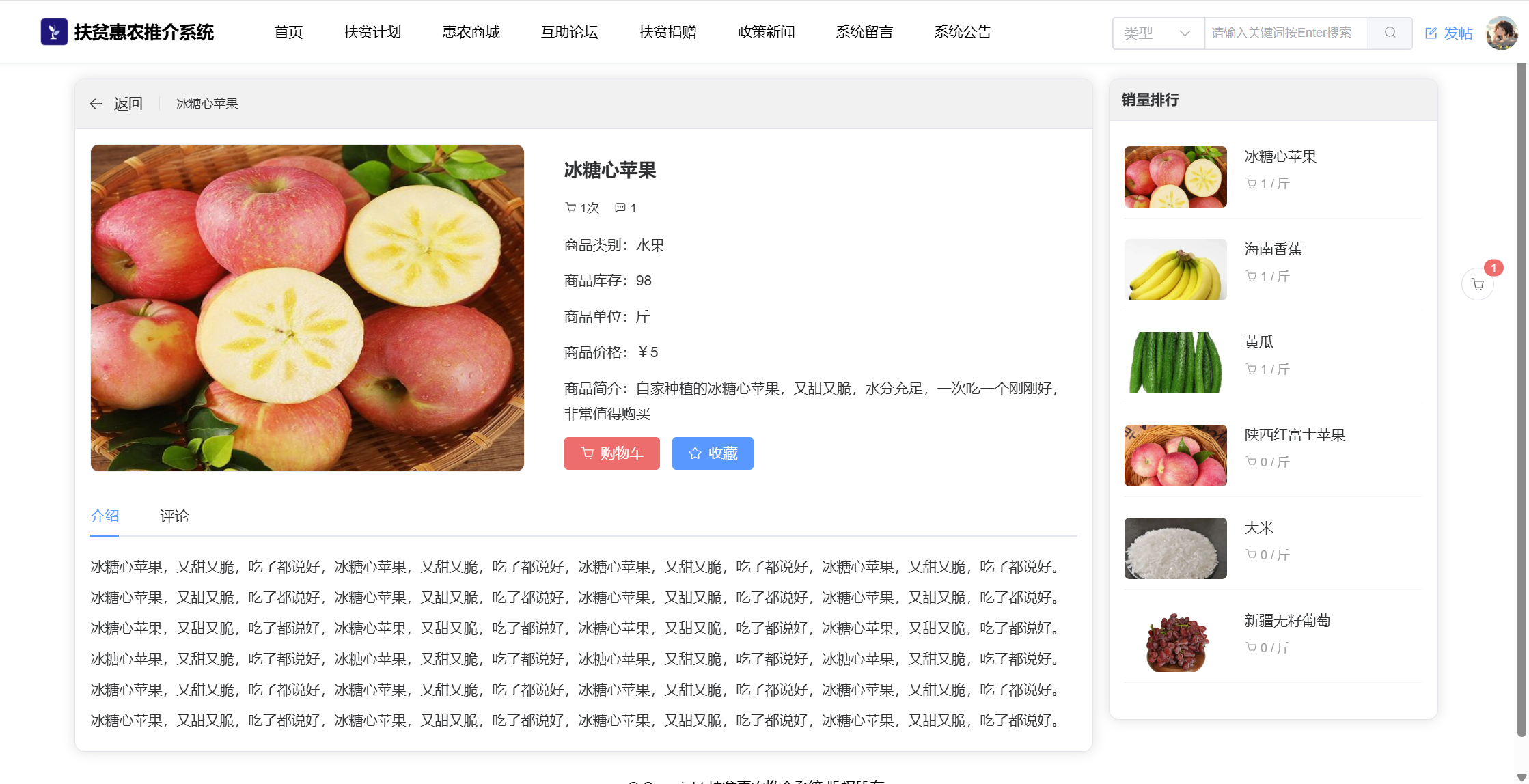Add product with 购物车 button
Image resolution: width=1529 pixels, height=784 pixels.
click(x=611, y=453)
